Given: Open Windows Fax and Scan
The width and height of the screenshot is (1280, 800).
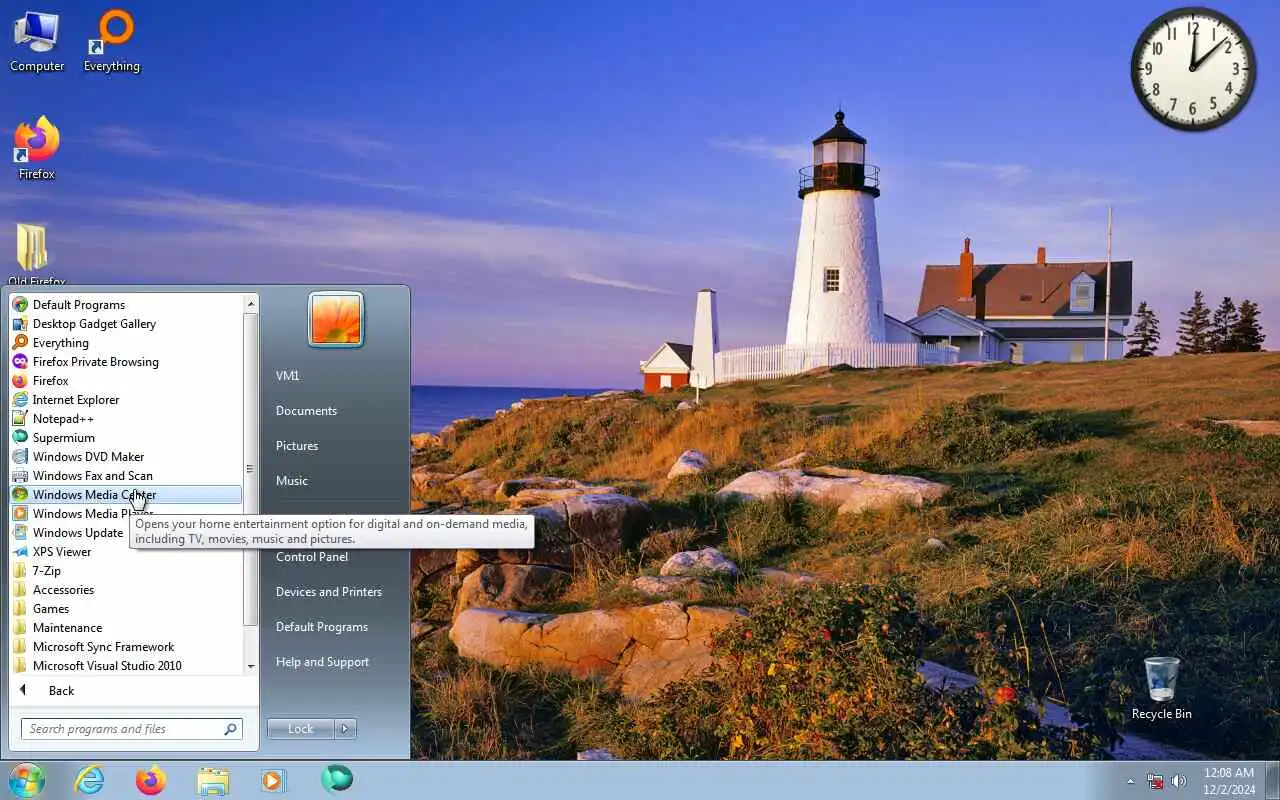Looking at the screenshot, I should click(126, 476).
